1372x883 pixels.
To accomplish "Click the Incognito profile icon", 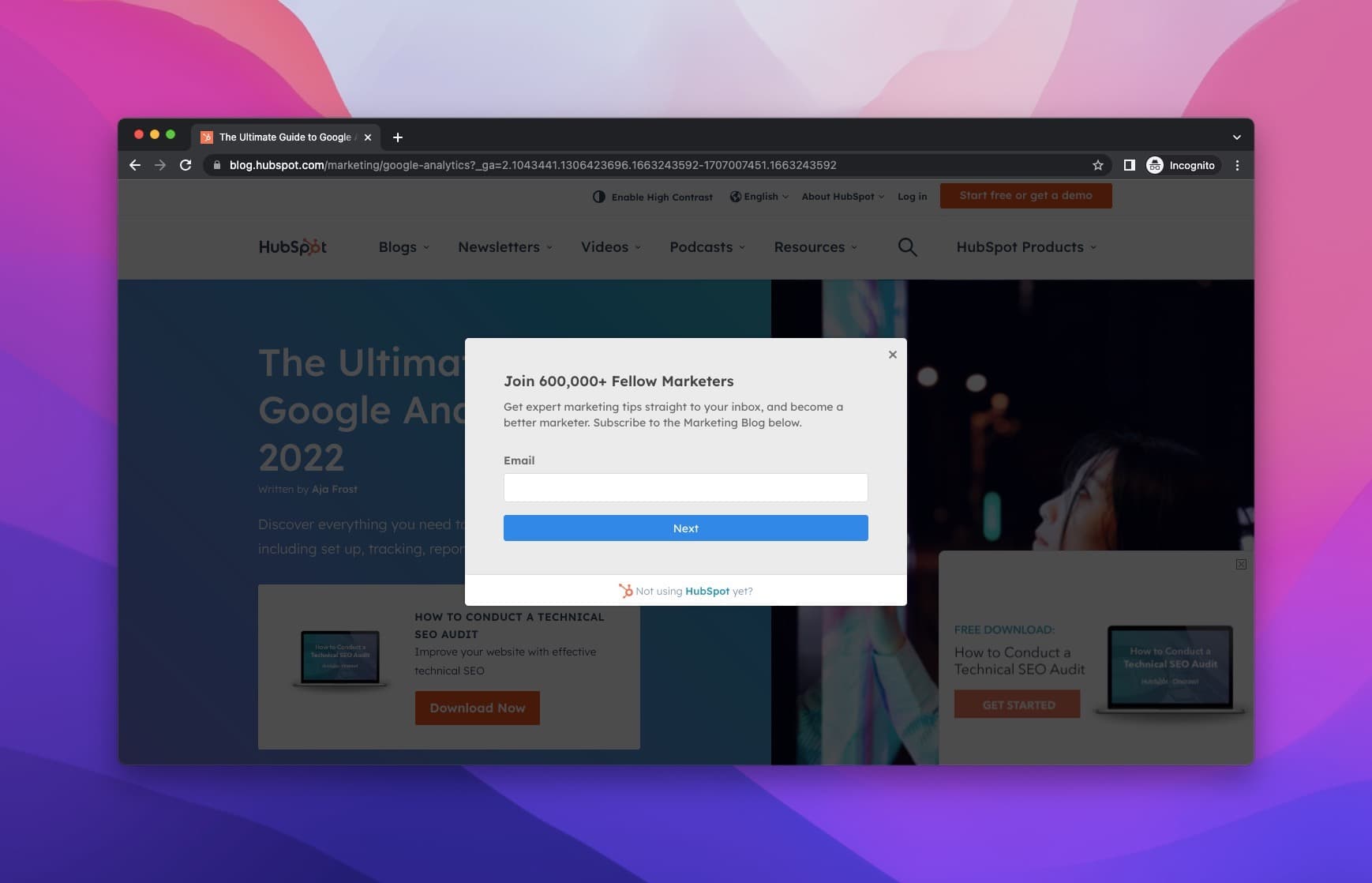I will (1155, 165).
